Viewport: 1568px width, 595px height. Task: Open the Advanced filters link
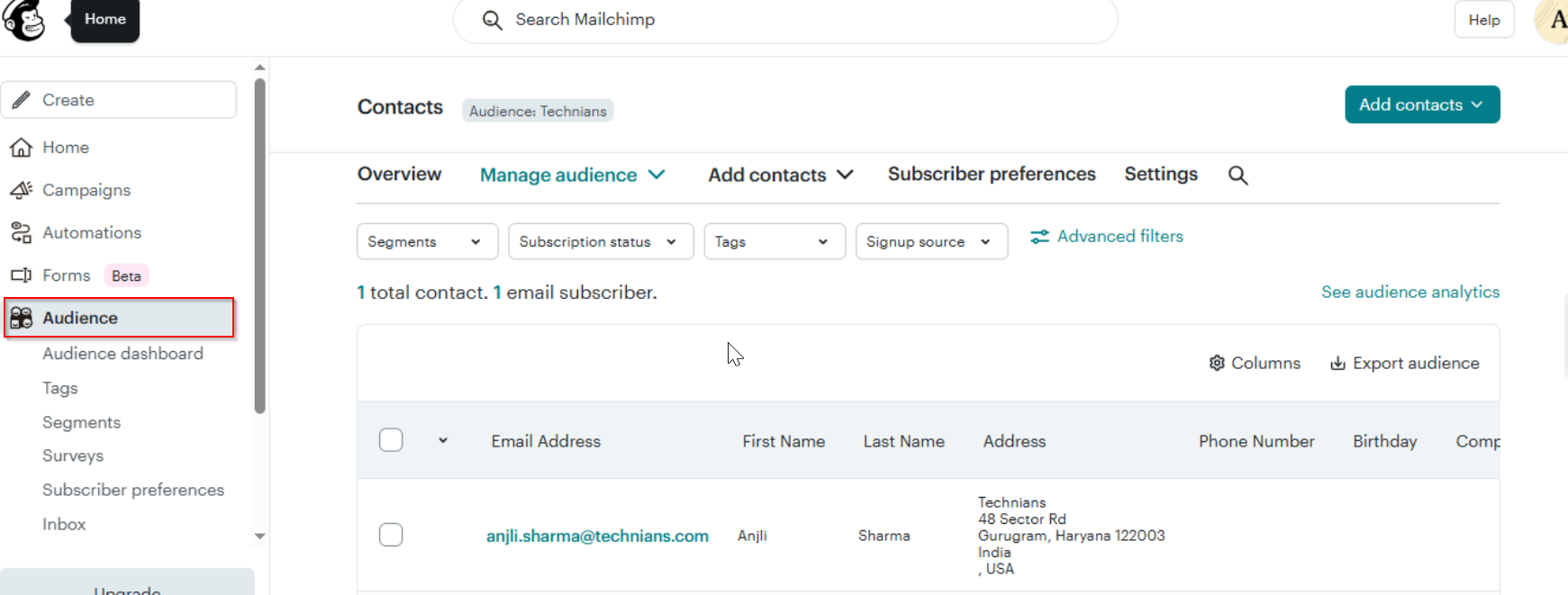click(1107, 237)
